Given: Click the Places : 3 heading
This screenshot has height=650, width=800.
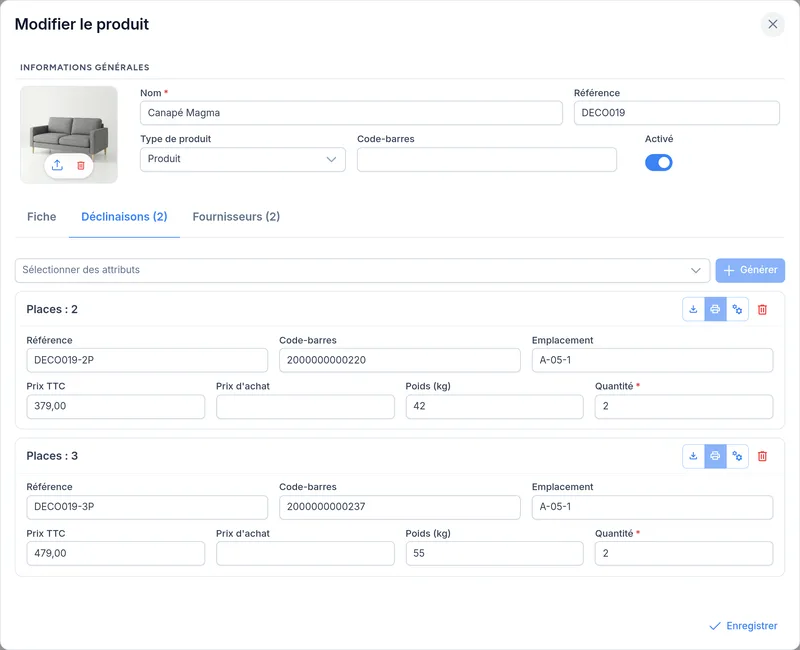Looking at the screenshot, I should (52, 456).
